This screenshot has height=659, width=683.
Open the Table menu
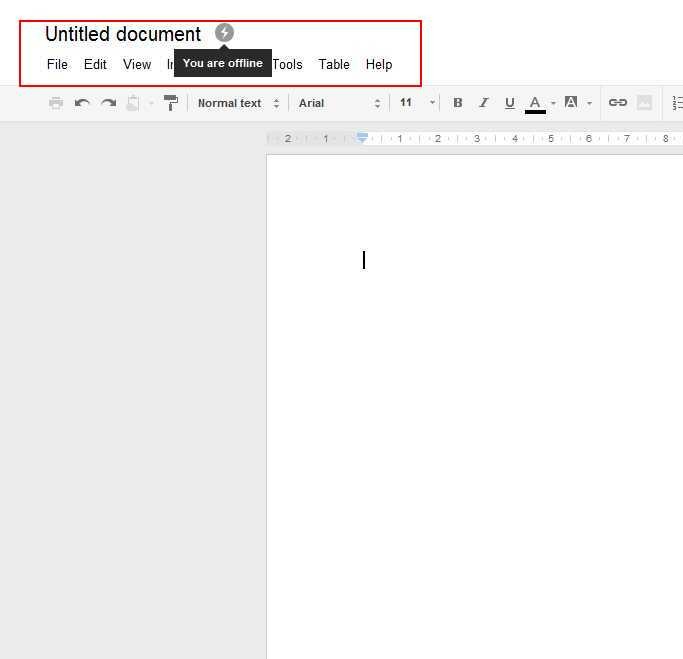coord(334,64)
